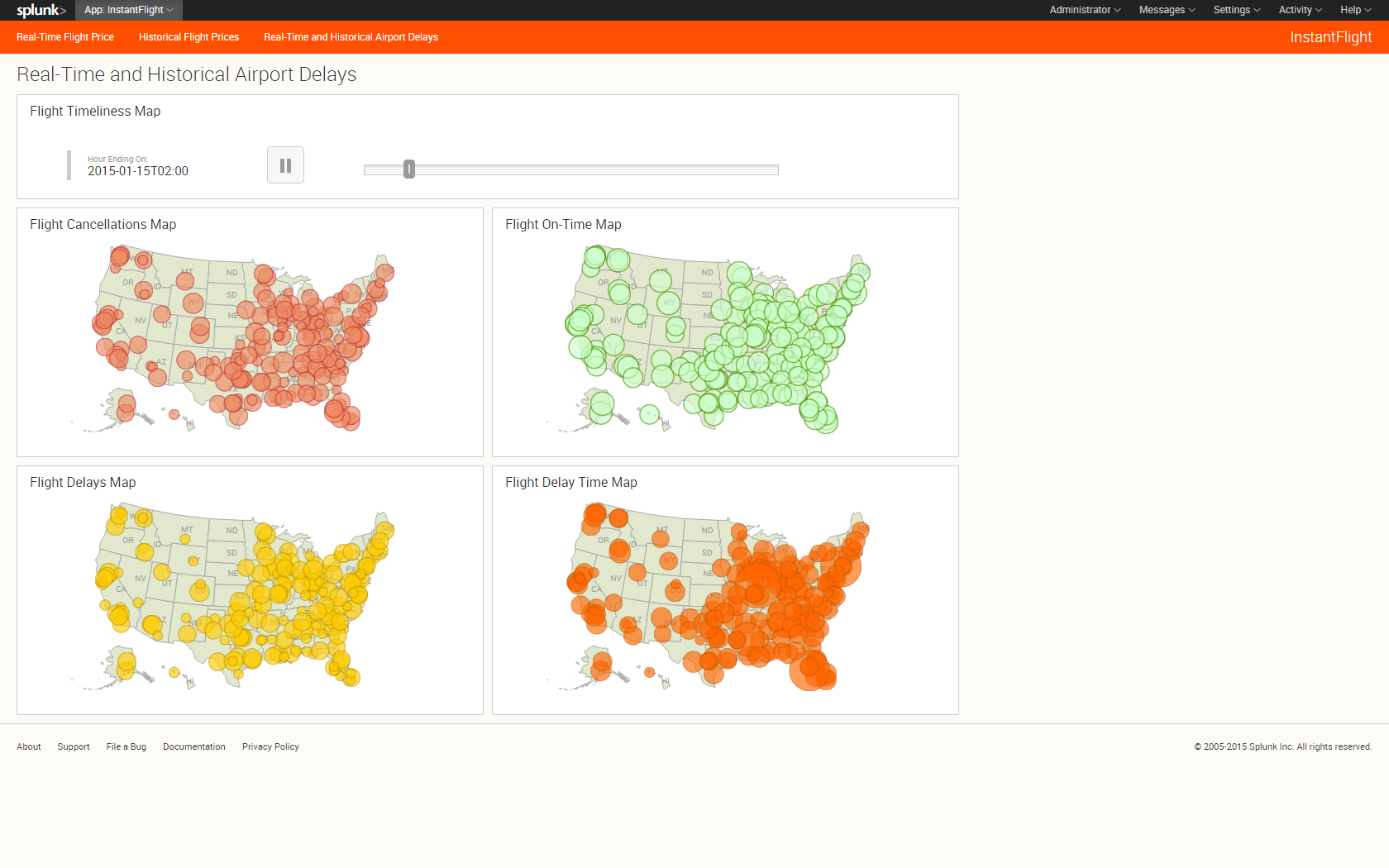Click the Flight Delay Time Map image

(709, 597)
